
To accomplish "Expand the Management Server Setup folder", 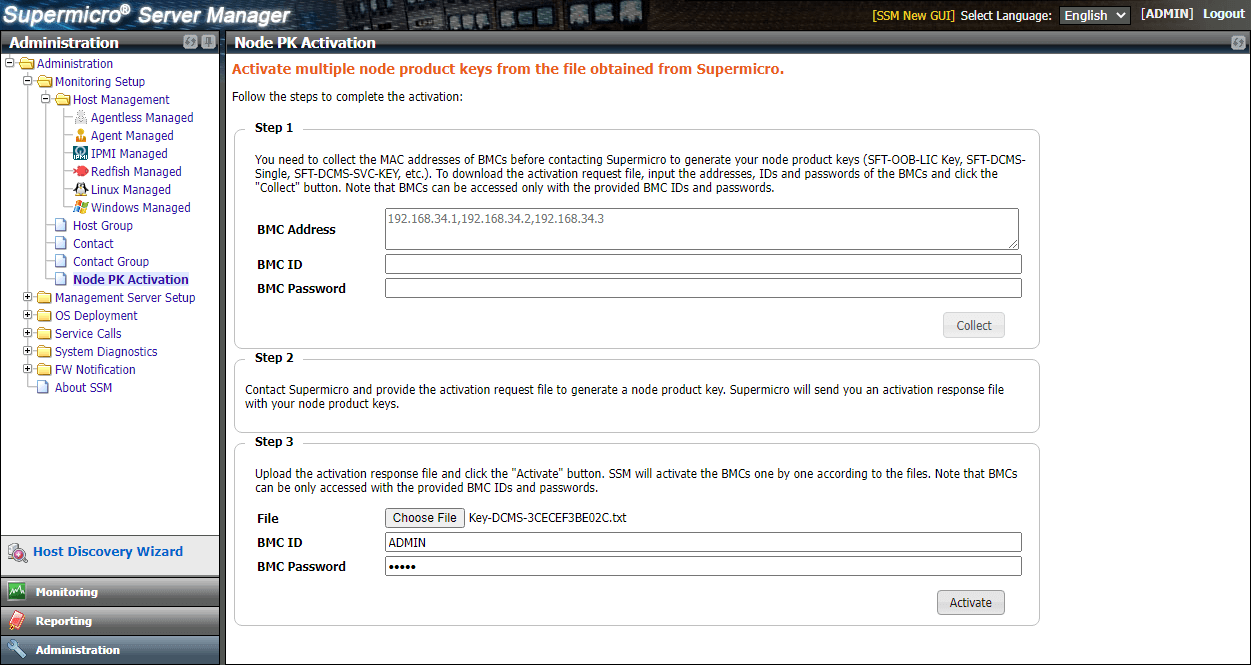I will click(x=28, y=297).
